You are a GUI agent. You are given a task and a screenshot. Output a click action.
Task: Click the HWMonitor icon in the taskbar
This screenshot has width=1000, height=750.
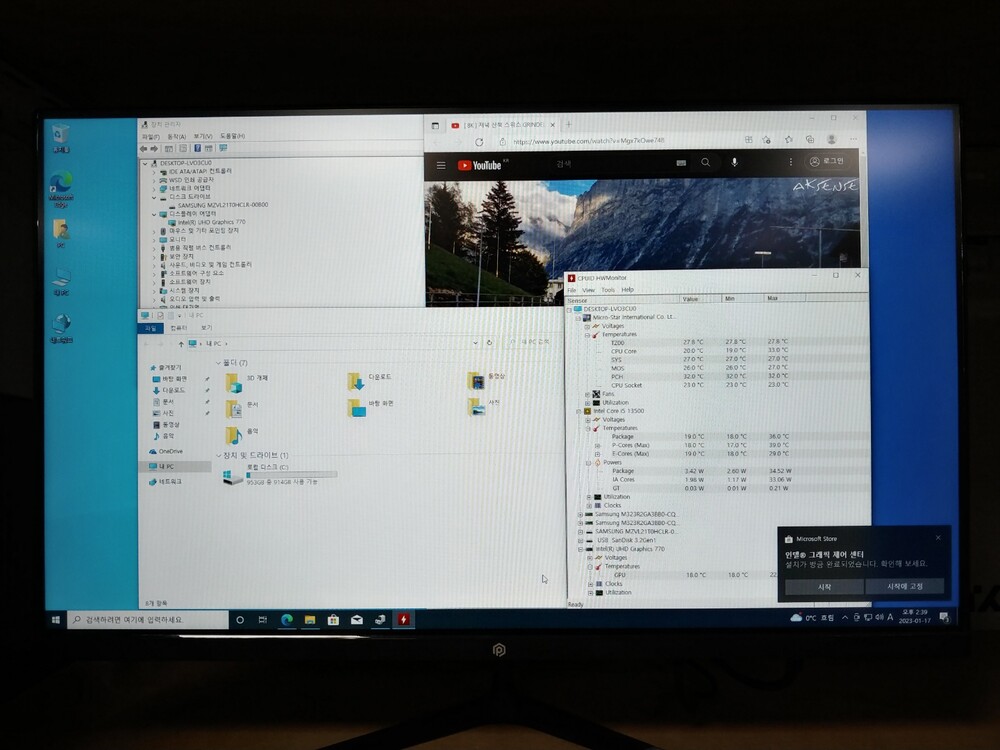(x=404, y=620)
